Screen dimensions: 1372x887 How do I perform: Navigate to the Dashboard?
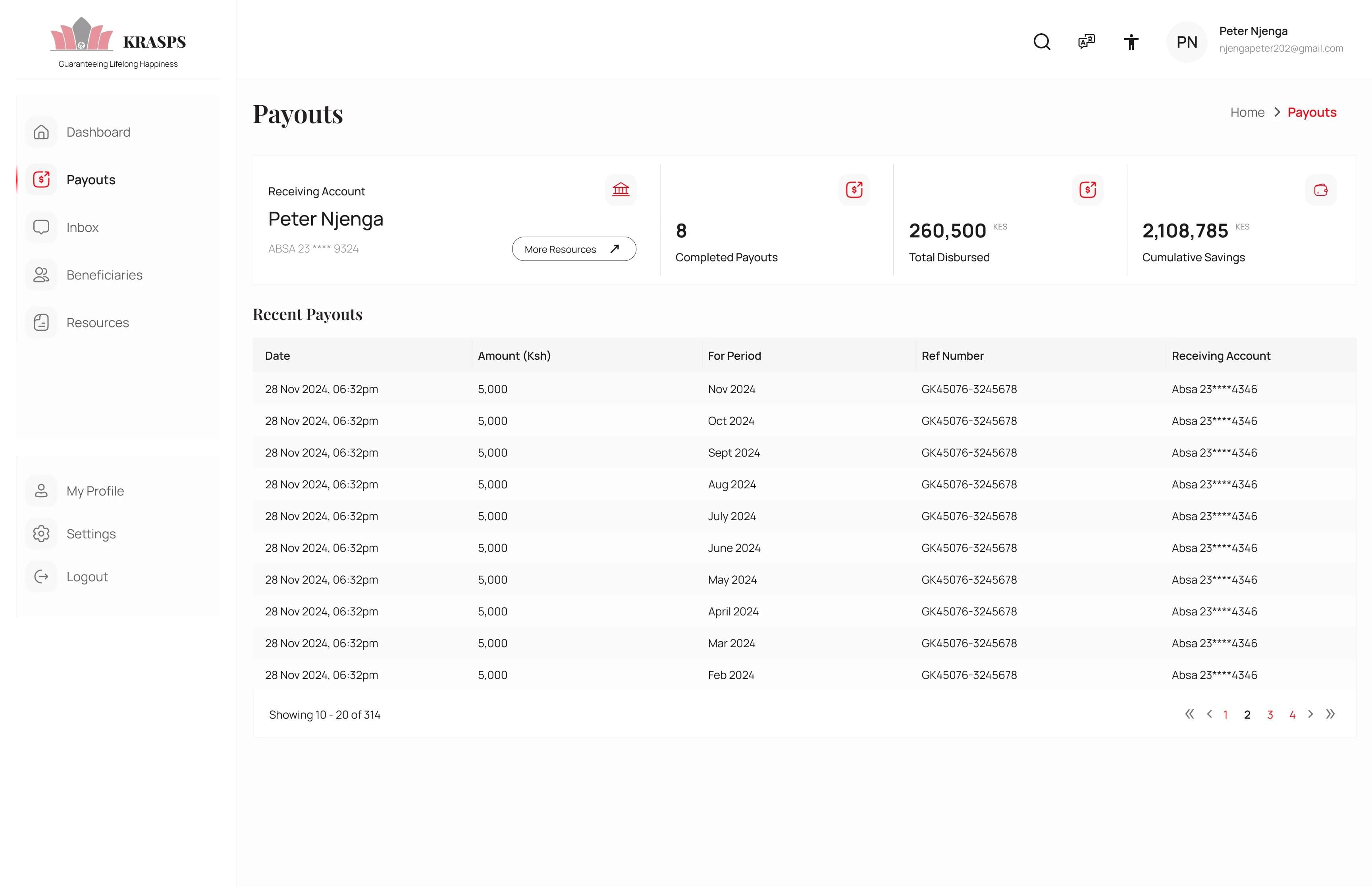[98, 132]
